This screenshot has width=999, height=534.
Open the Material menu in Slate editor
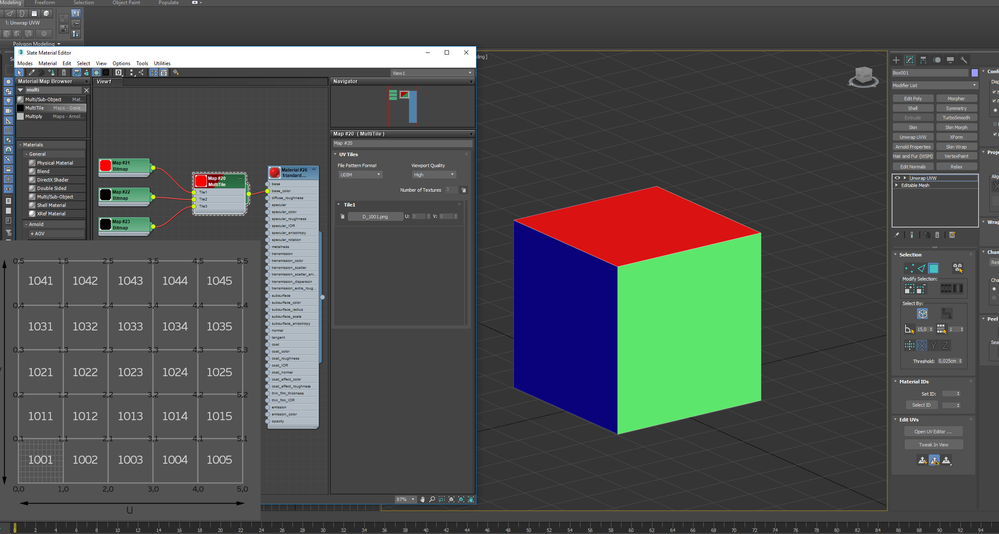pos(47,64)
